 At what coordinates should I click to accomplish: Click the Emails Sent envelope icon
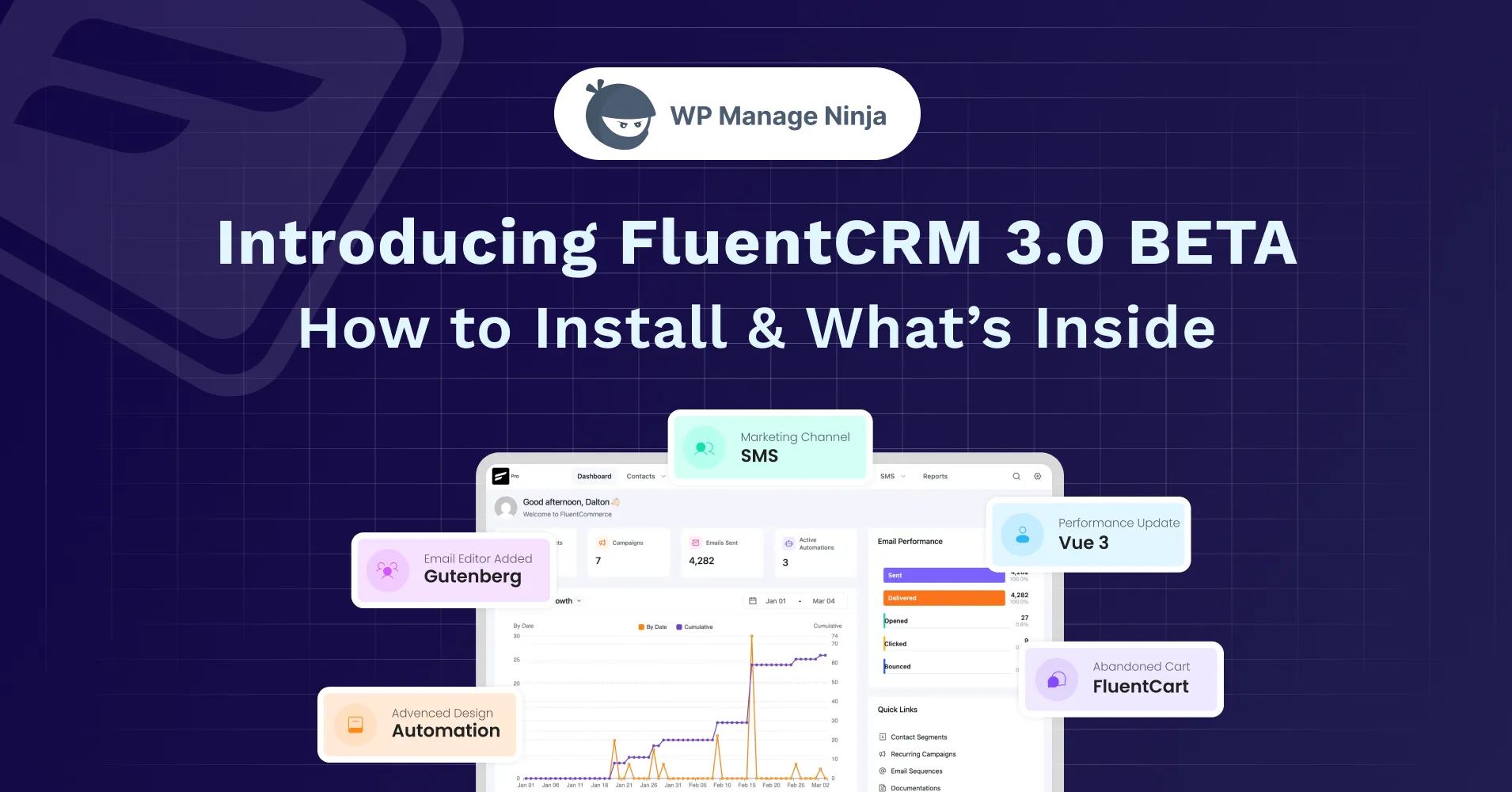[696, 543]
